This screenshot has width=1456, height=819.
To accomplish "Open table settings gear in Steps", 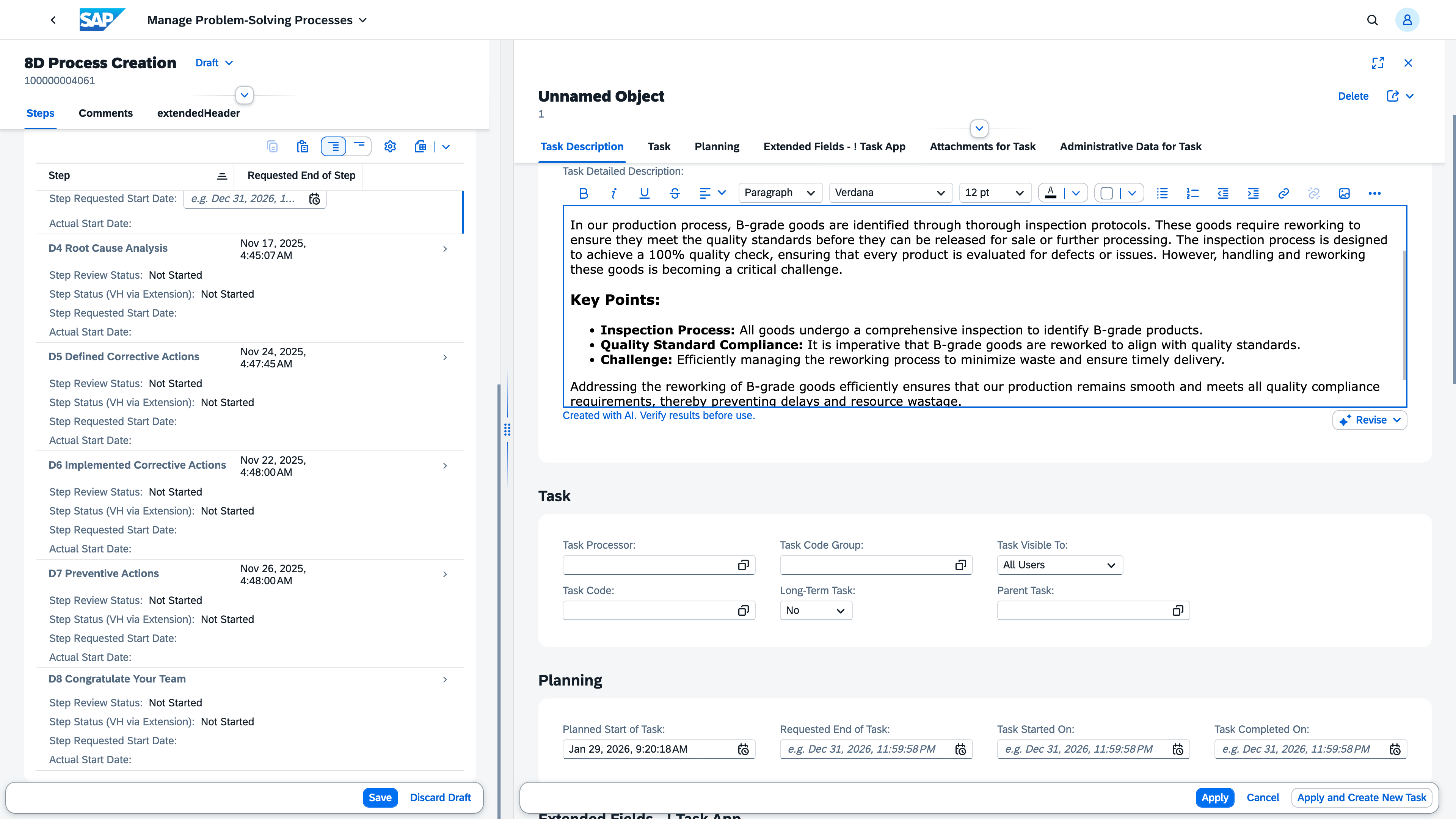I will coord(390,147).
